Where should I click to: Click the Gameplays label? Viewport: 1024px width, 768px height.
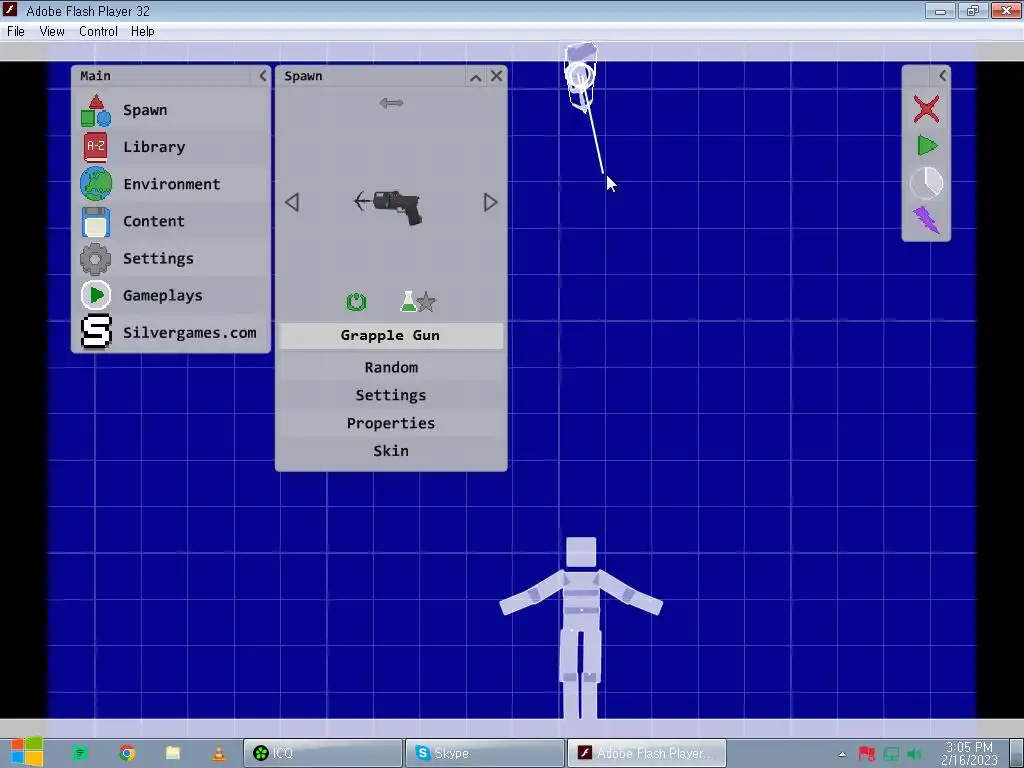pyautogui.click(x=163, y=296)
